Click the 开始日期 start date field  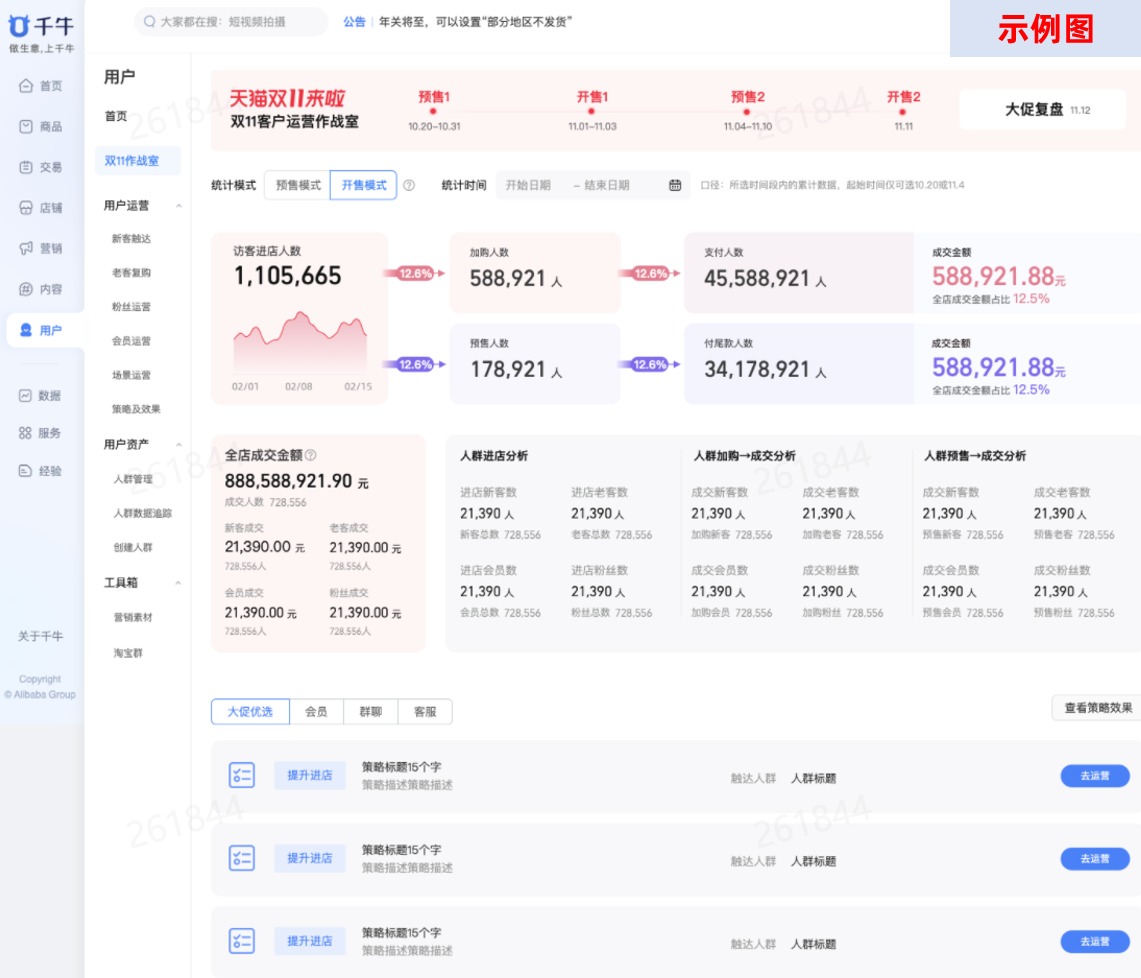pos(528,186)
